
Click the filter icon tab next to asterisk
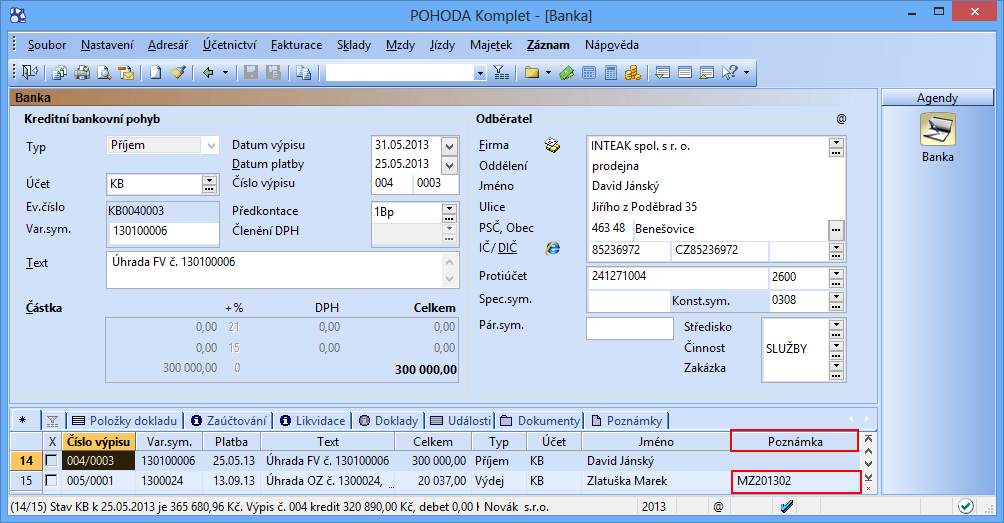53,421
